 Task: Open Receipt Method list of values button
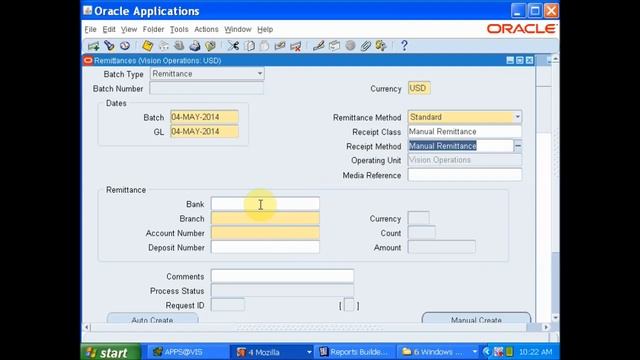click(x=518, y=146)
